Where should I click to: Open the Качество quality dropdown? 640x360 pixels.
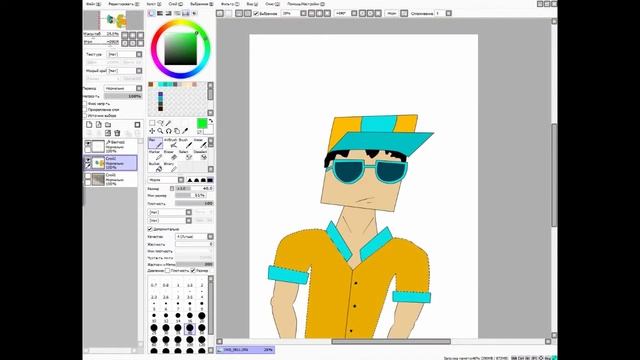pyautogui.click(x=194, y=236)
